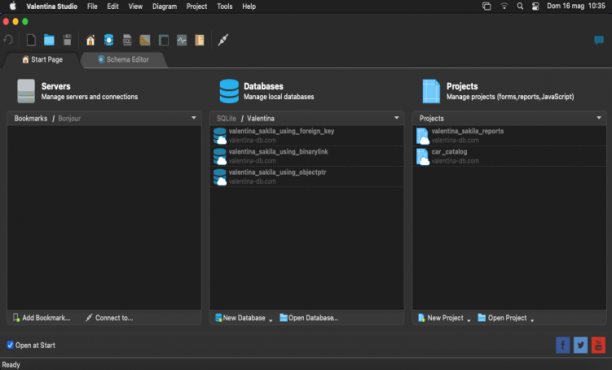Open Schema Editor from the toolbar icon
The image size is (612, 370).
[x=109, y=40]
